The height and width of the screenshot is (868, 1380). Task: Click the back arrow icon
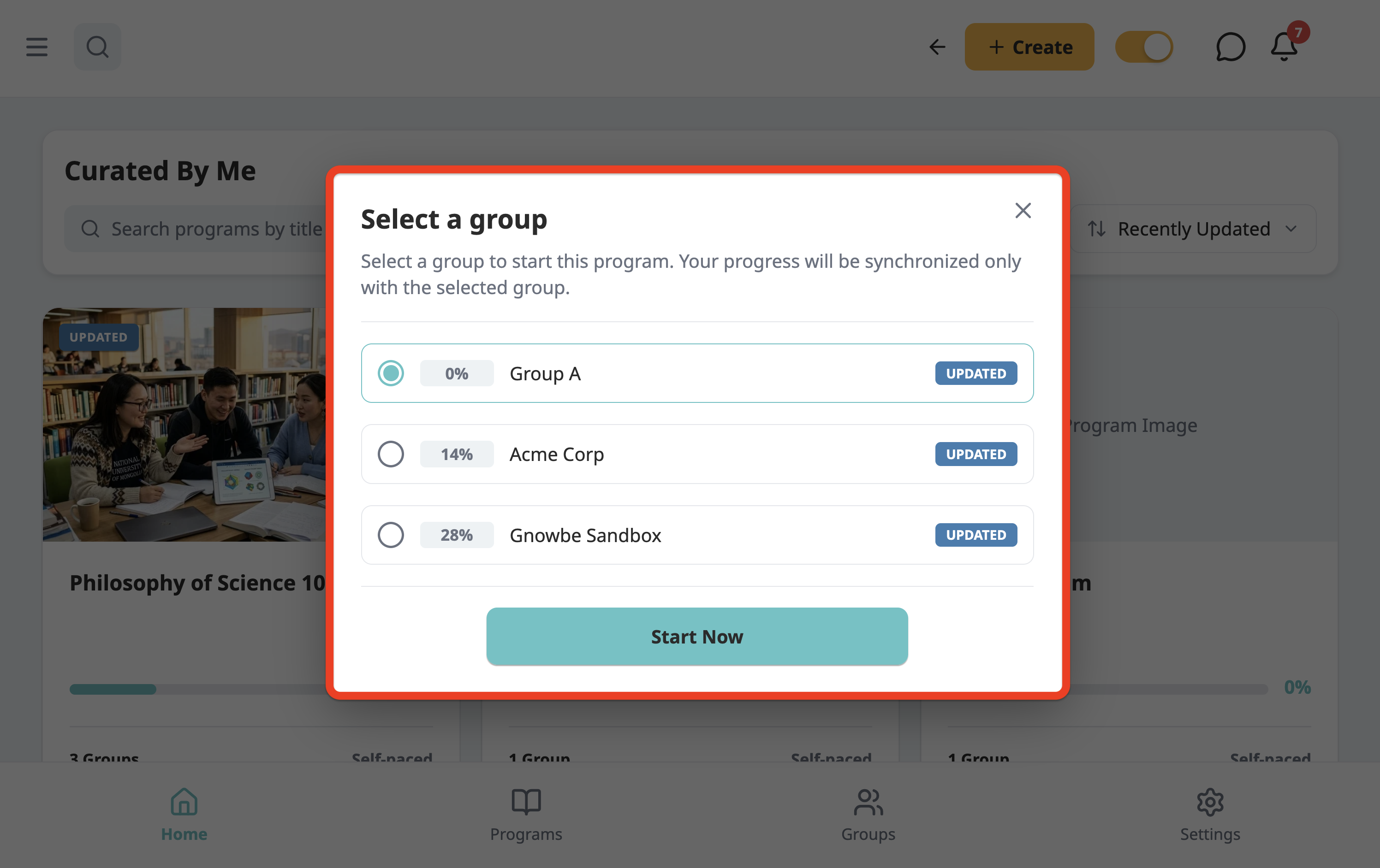pos(937,47)
